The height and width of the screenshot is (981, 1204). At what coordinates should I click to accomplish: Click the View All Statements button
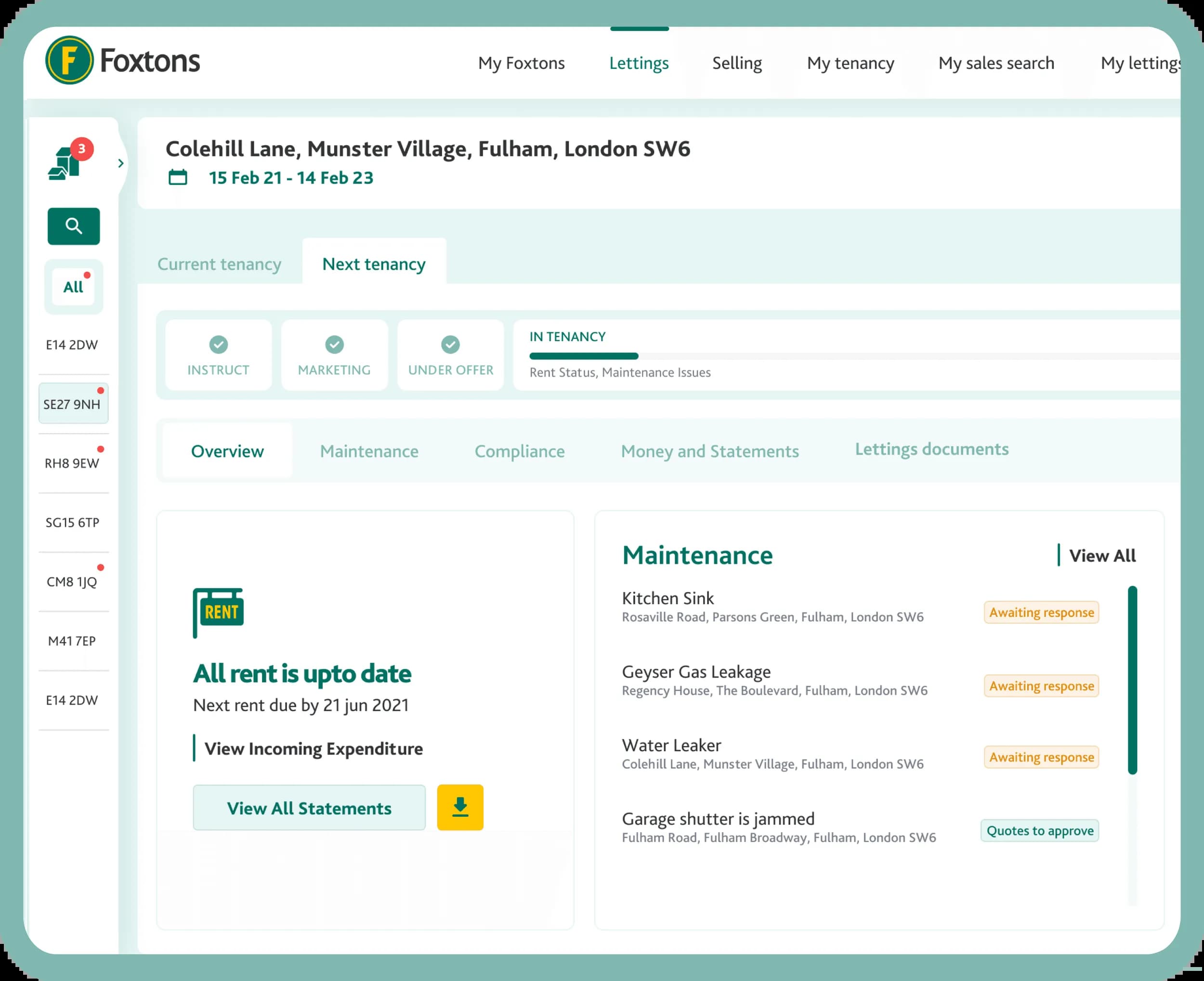coord(309,808)
